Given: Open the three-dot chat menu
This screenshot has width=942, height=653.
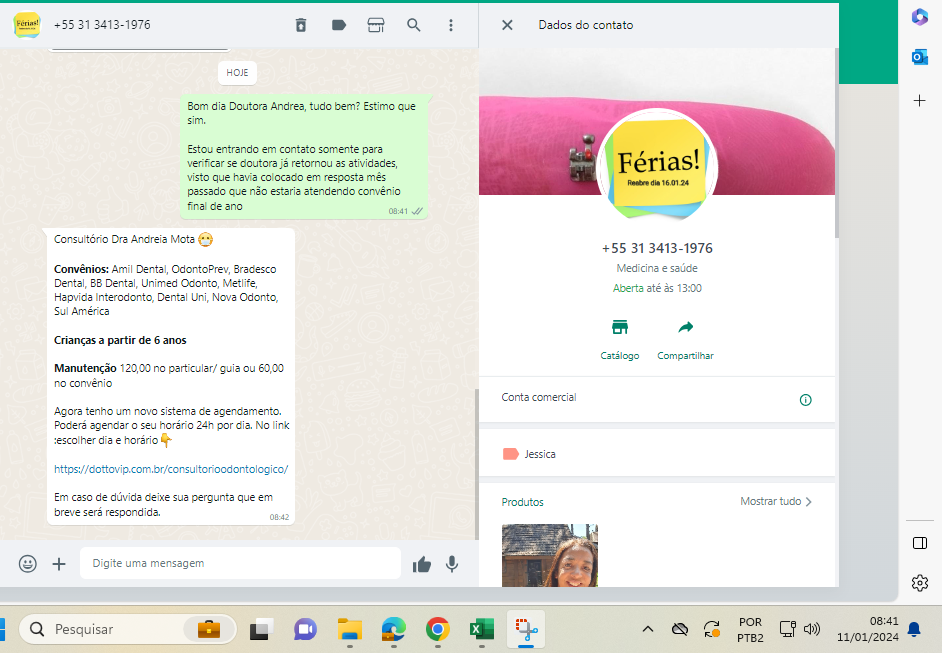Looking at the screenshot, I should tap(451, 25).
